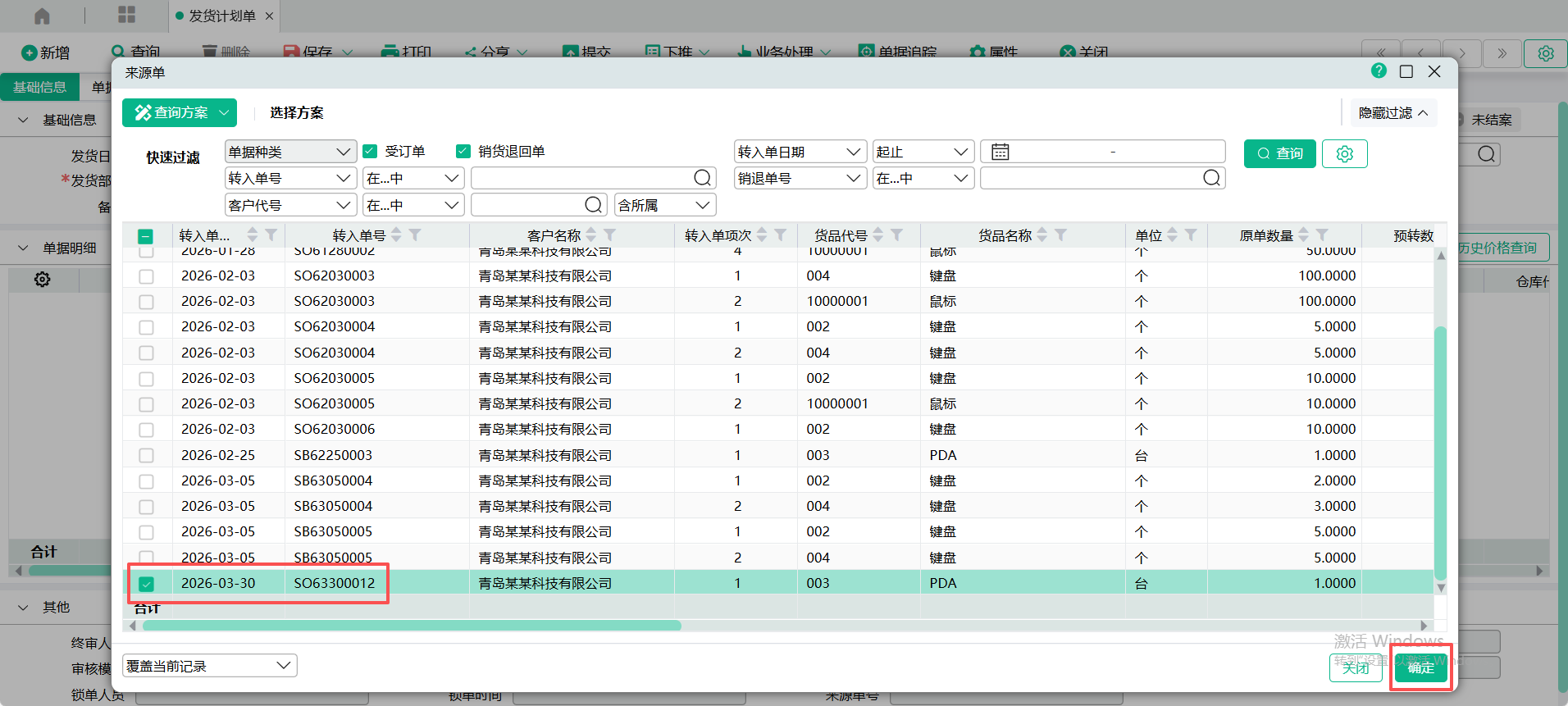Click the calendar icon in date field
The width and height of the screenshot is (1568, 706).
[x=1000, y=152]
